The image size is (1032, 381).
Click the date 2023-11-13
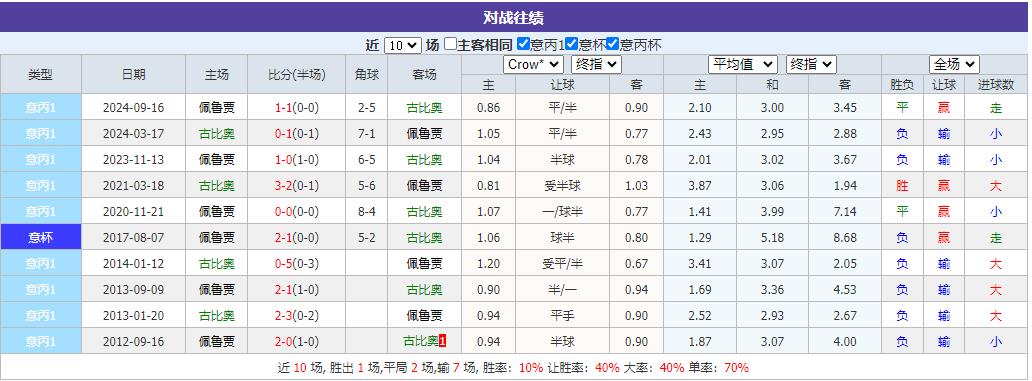click(x=134, y=159)
